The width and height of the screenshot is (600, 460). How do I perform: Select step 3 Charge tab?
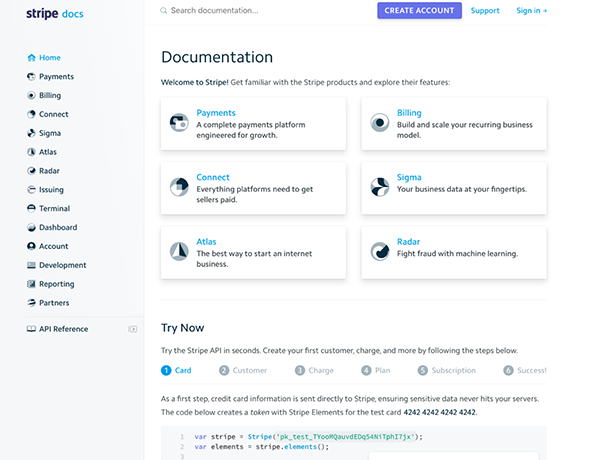point(315,370)
